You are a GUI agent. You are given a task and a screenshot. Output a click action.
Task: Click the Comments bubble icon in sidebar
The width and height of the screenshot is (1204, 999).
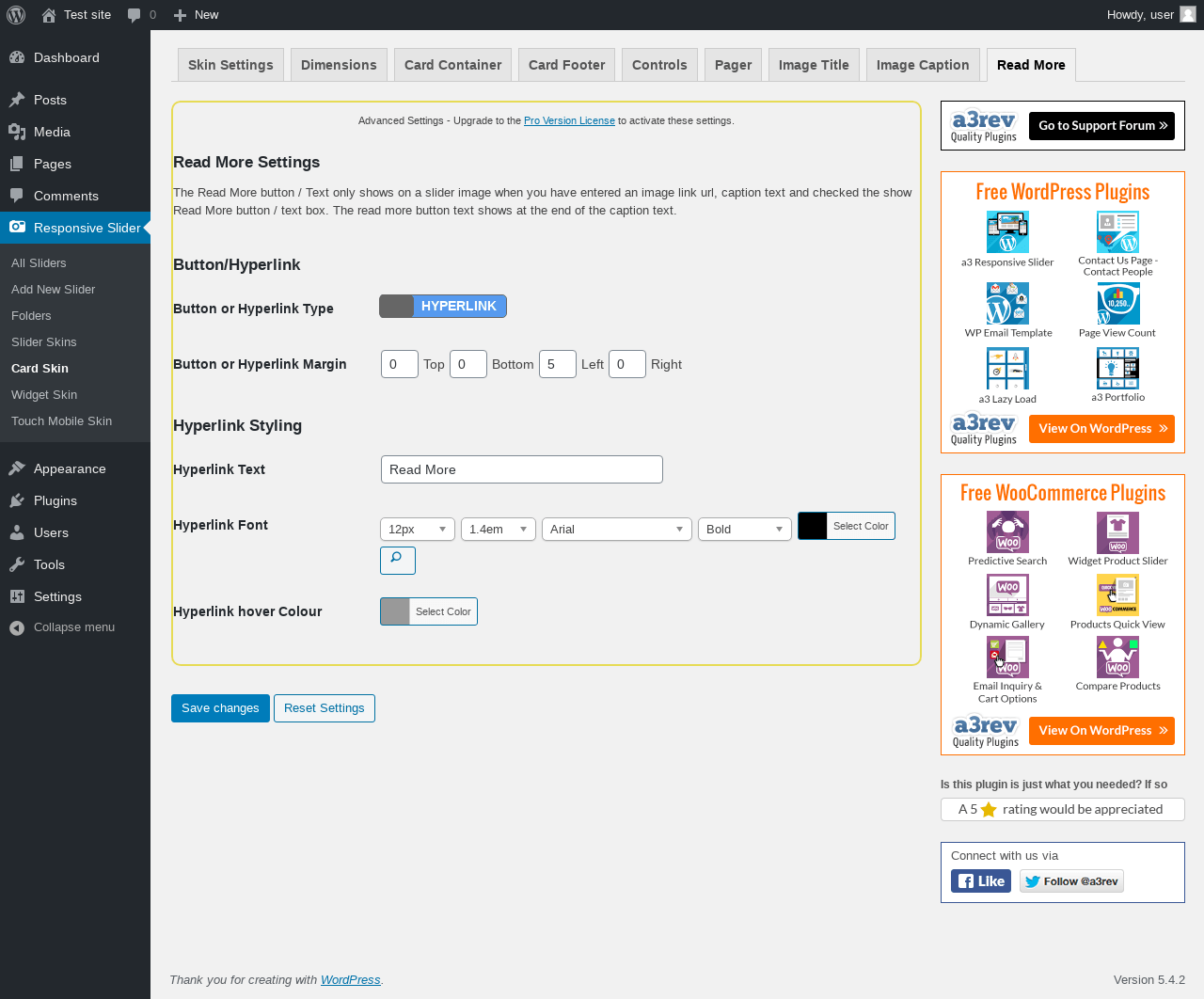click(17, 196)
